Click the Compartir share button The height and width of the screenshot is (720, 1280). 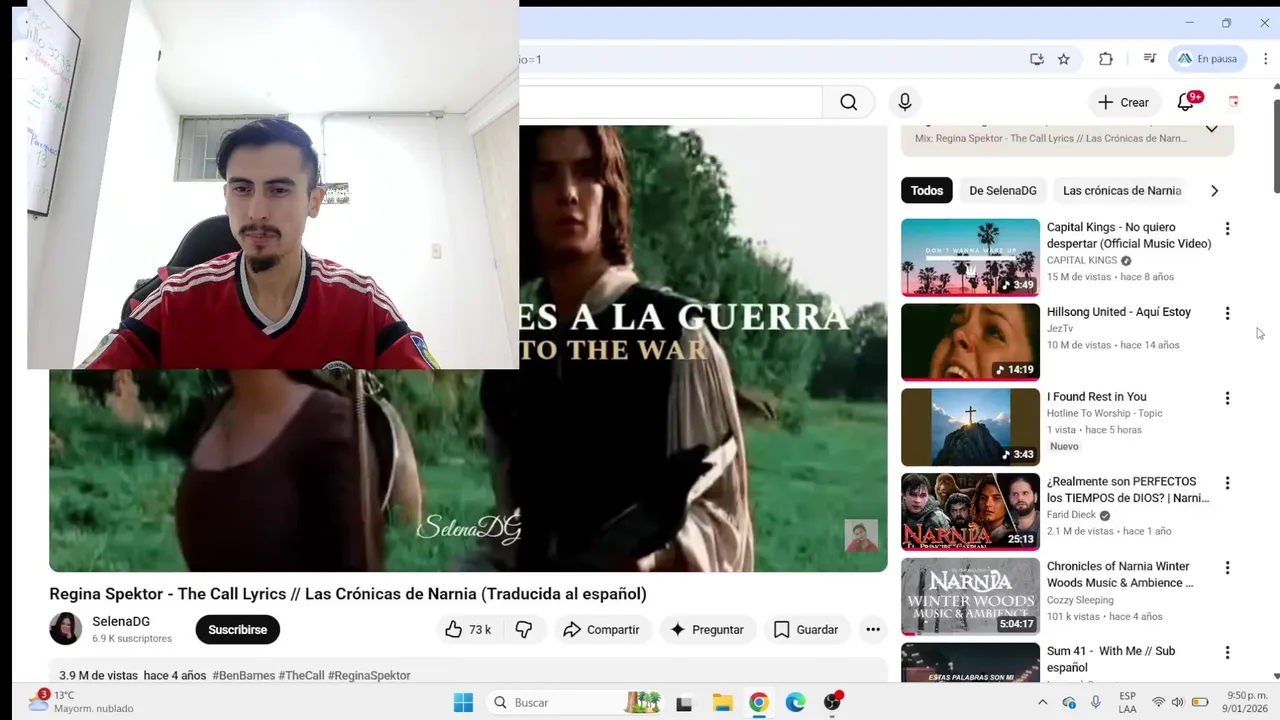point(601,629)
